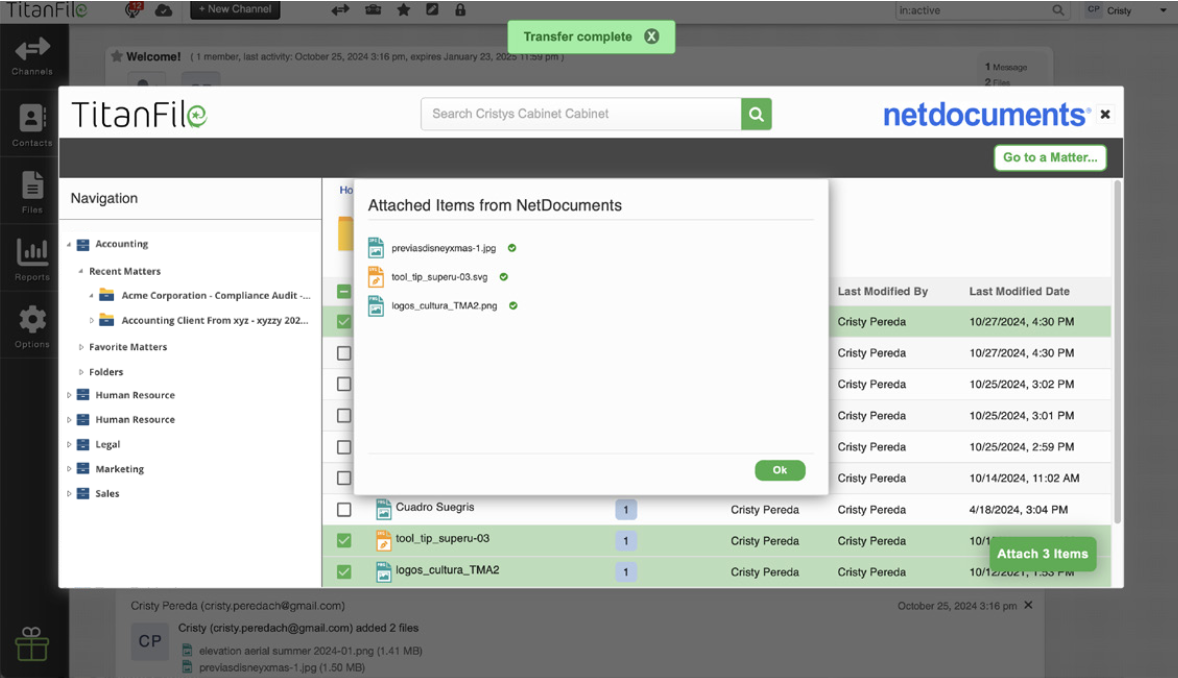
Task: Click the double-arrow icon in top toolbar
Action: click(x=340, y=10)
